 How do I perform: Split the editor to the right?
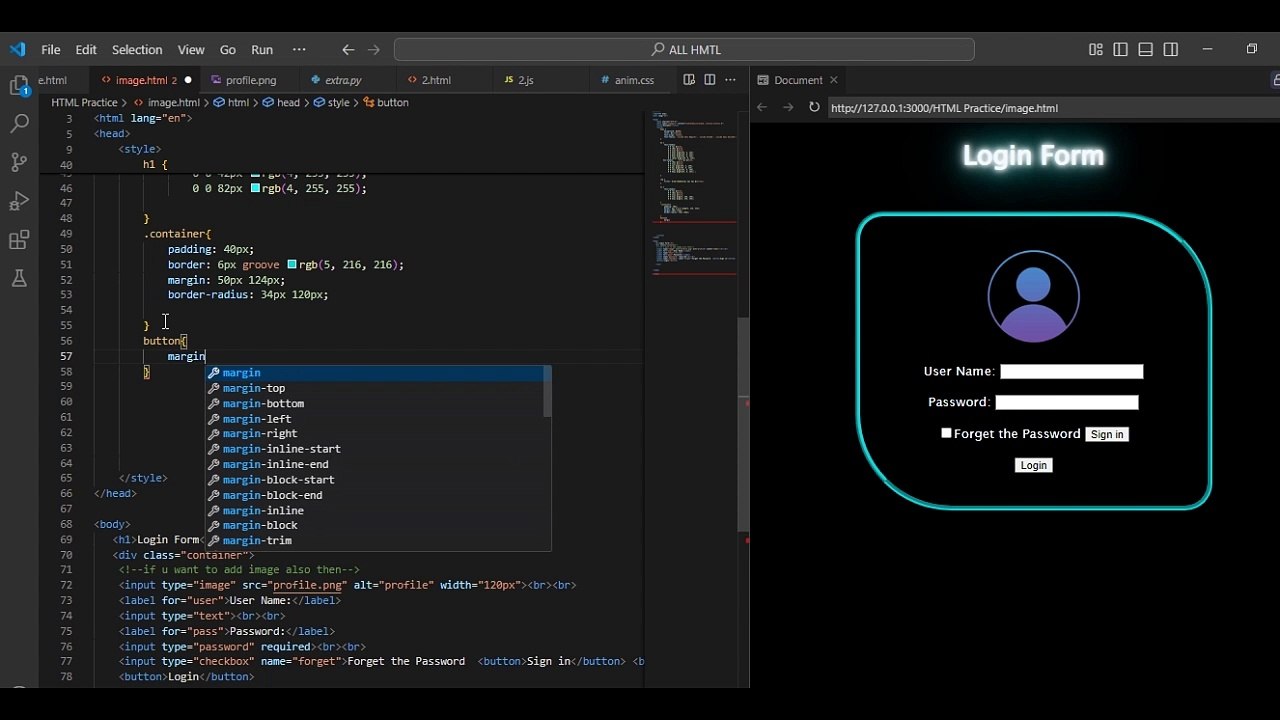click(710, 80)
